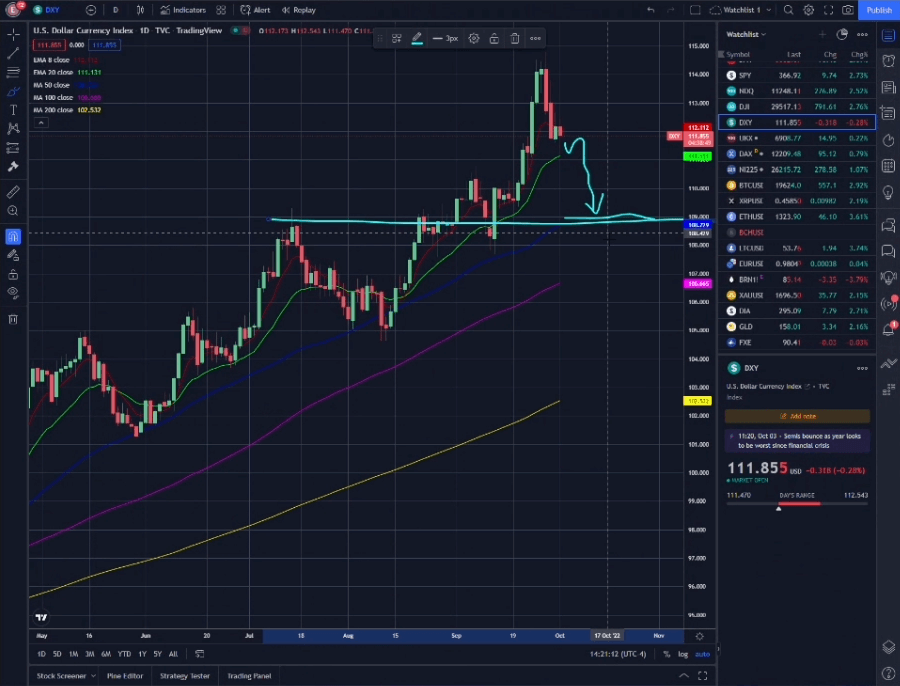The image size is (900, 686).
Task: Select the ruler measure tool
Action: pyautogui.click(x=13, y=192)
